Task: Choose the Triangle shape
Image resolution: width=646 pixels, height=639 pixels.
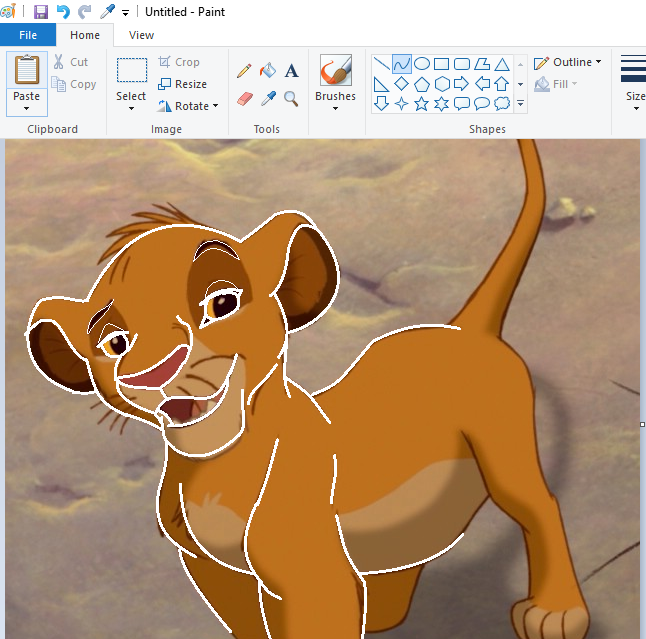Action: [x=502, y=64]
